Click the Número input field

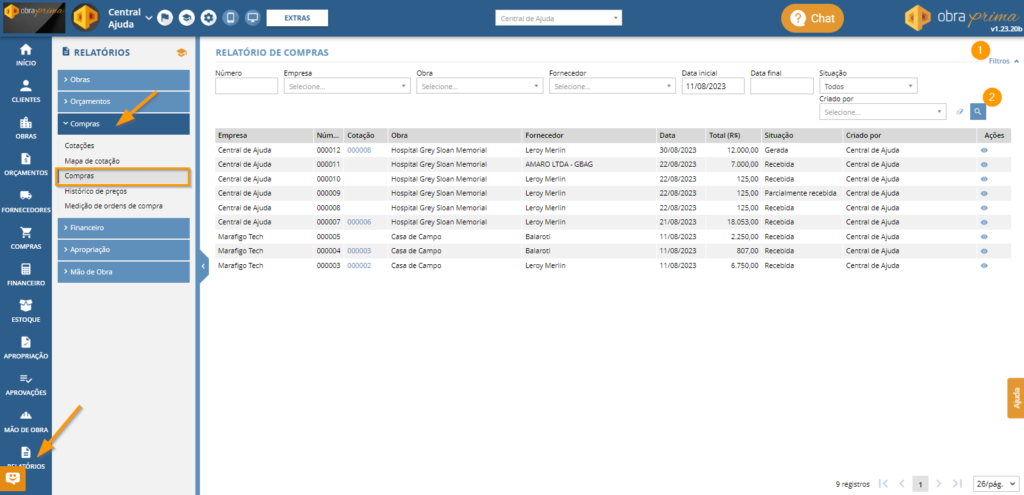247,86
